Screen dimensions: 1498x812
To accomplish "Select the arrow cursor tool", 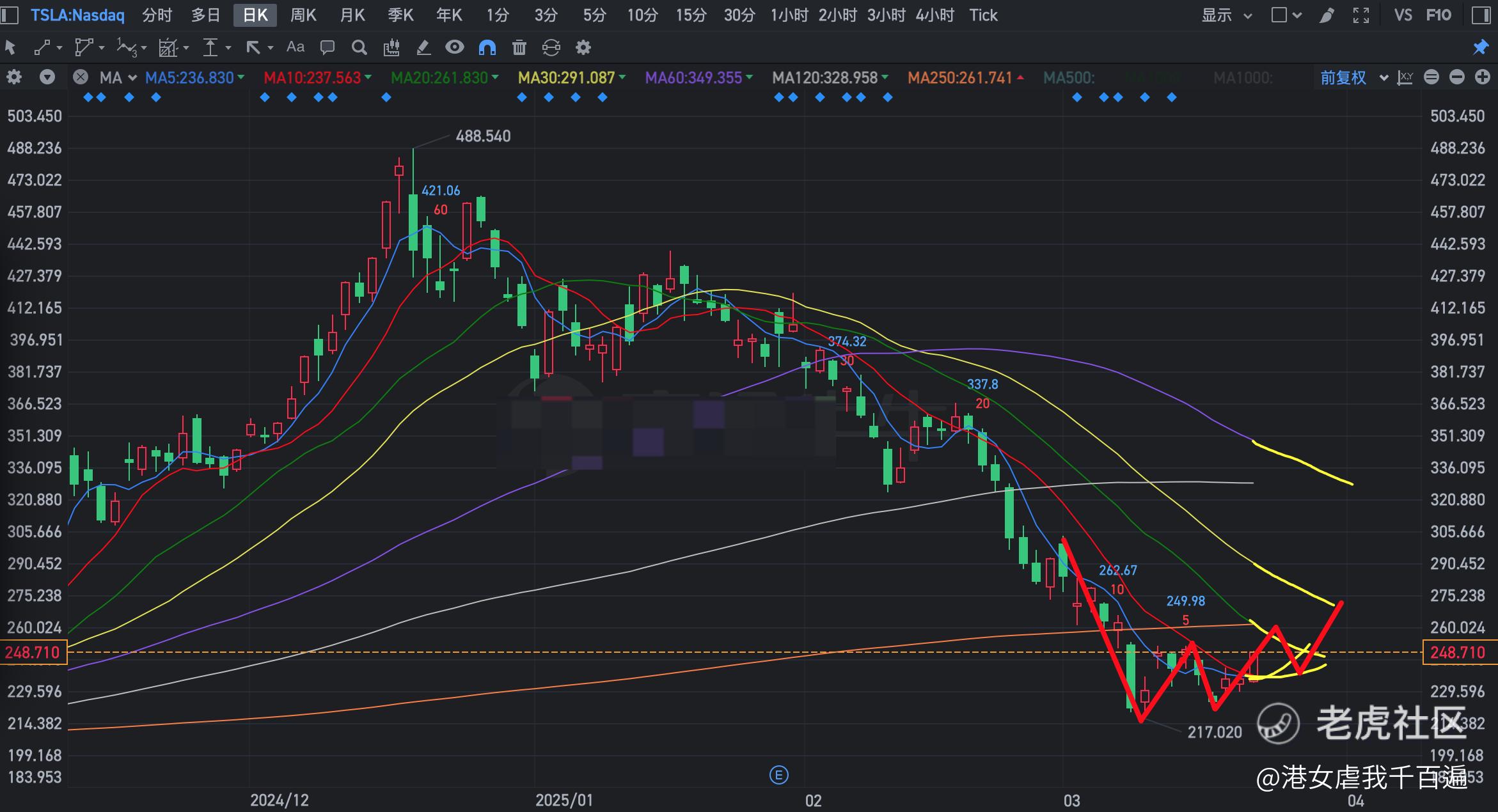I will point(10,47).
